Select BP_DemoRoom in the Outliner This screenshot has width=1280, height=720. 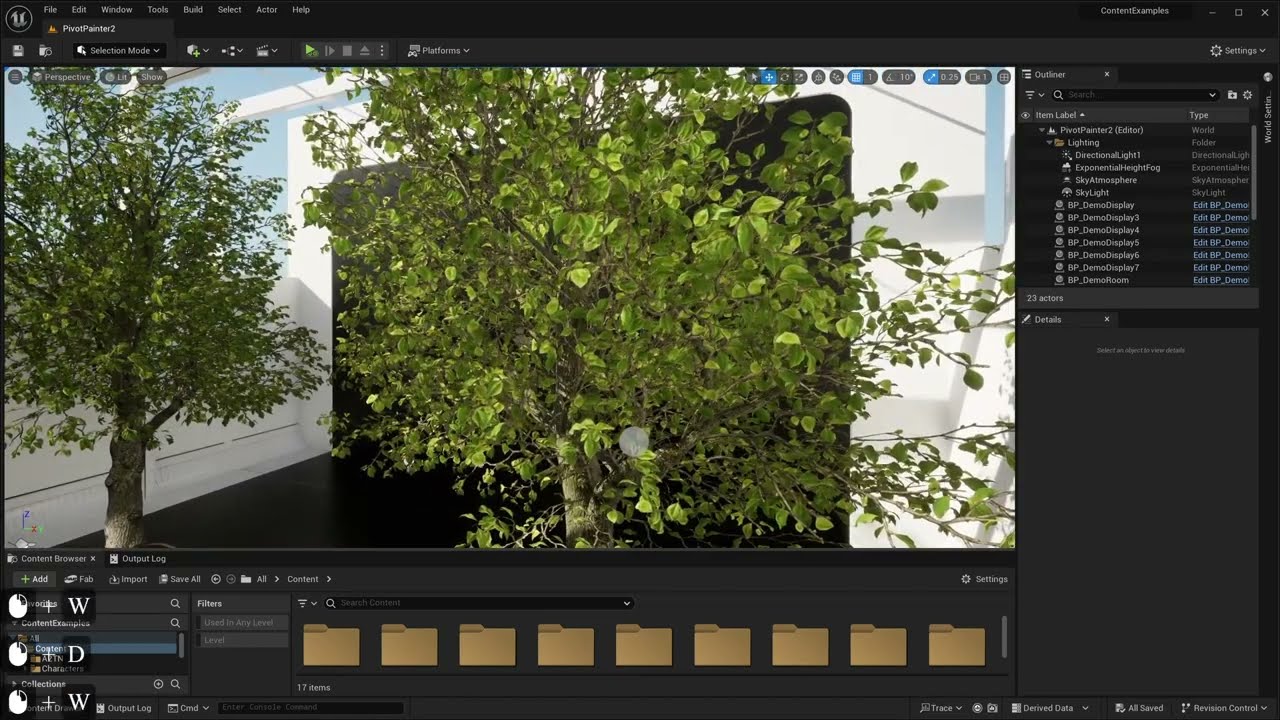point(1098,280)
